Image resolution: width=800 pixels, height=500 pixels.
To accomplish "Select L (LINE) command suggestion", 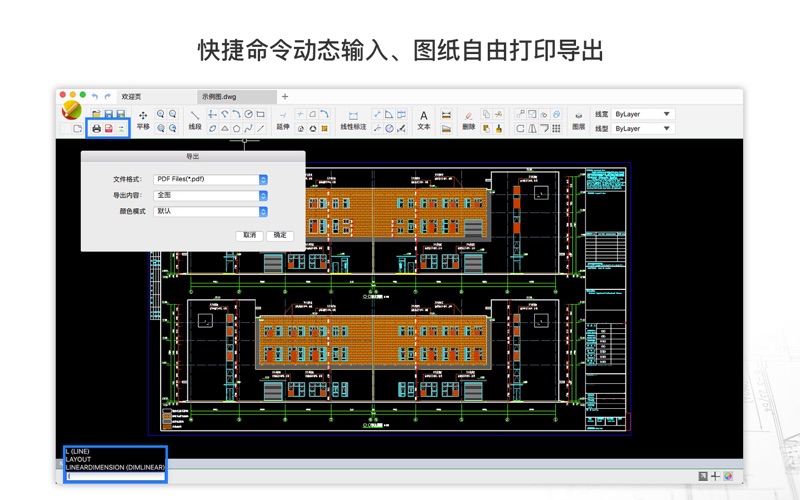I will [78, 452].
